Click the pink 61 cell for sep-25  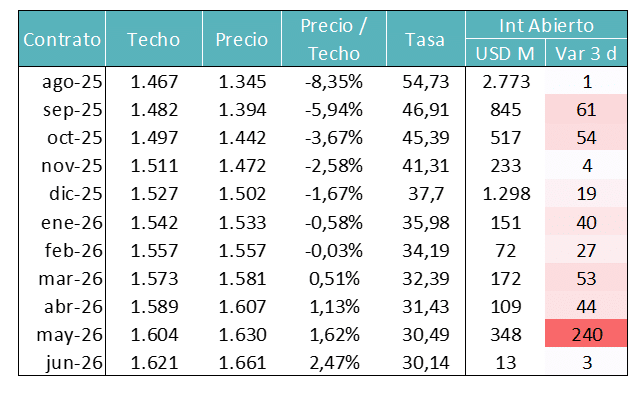586,109
